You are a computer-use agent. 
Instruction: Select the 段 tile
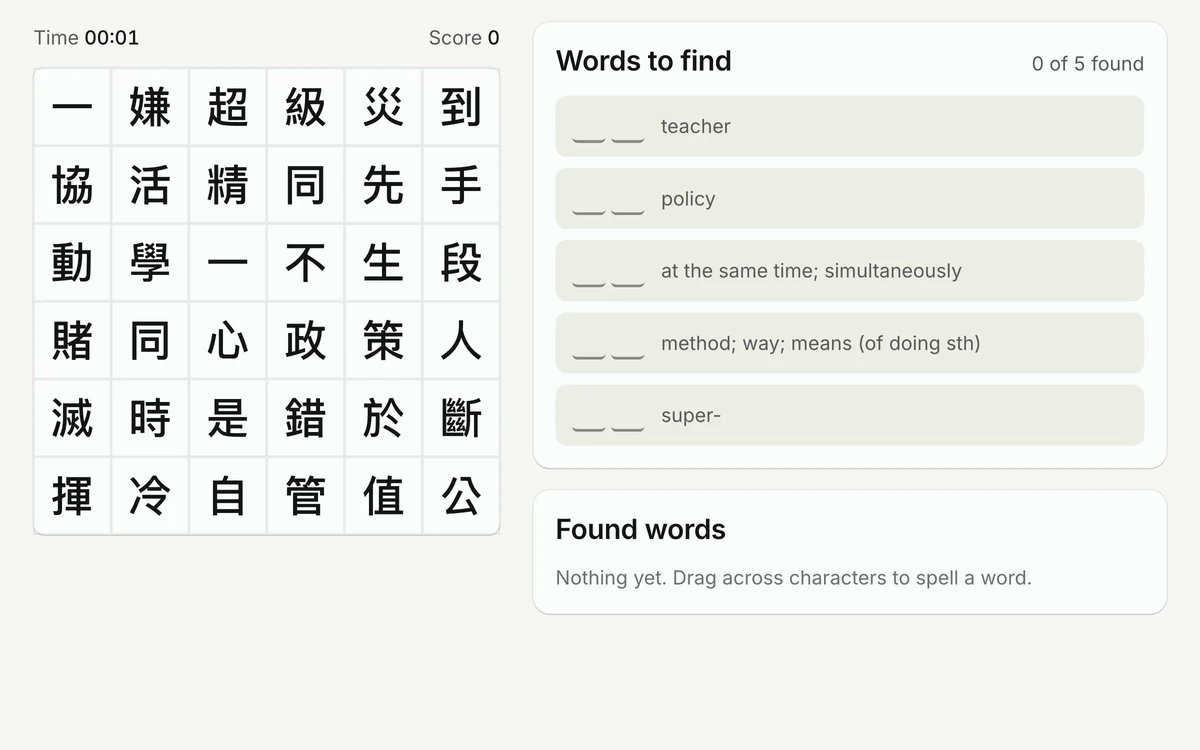pos(461,263)
